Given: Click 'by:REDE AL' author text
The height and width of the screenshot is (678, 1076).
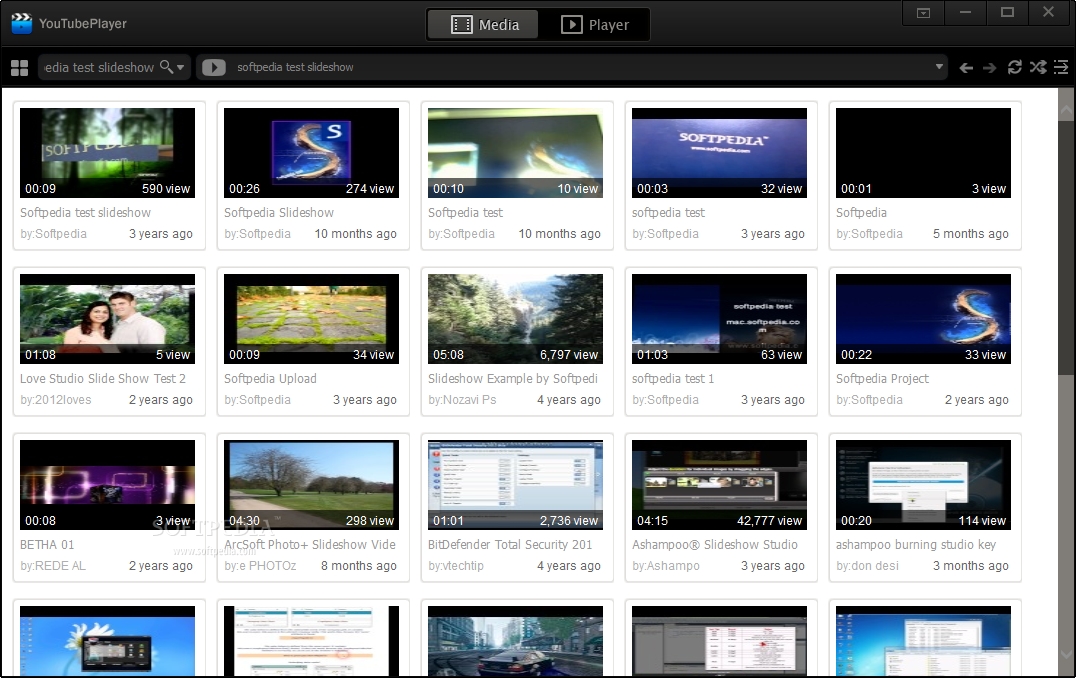Looking at the screenshot, I should pos(53,565).
